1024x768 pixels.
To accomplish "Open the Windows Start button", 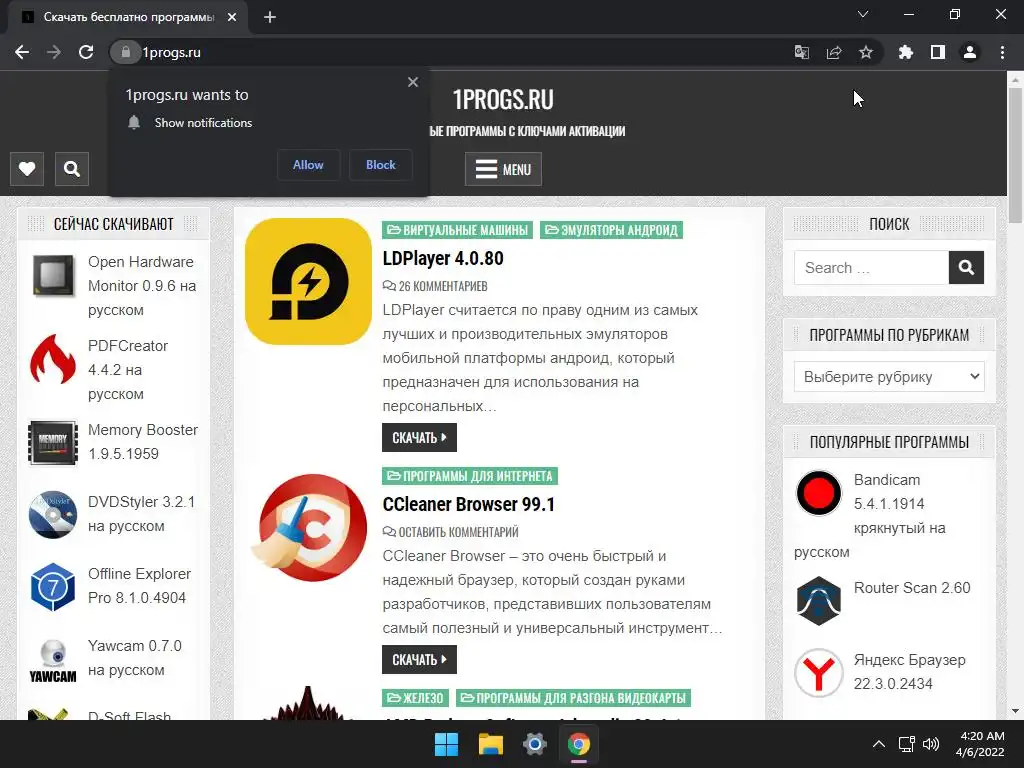I will coord(447,744).
